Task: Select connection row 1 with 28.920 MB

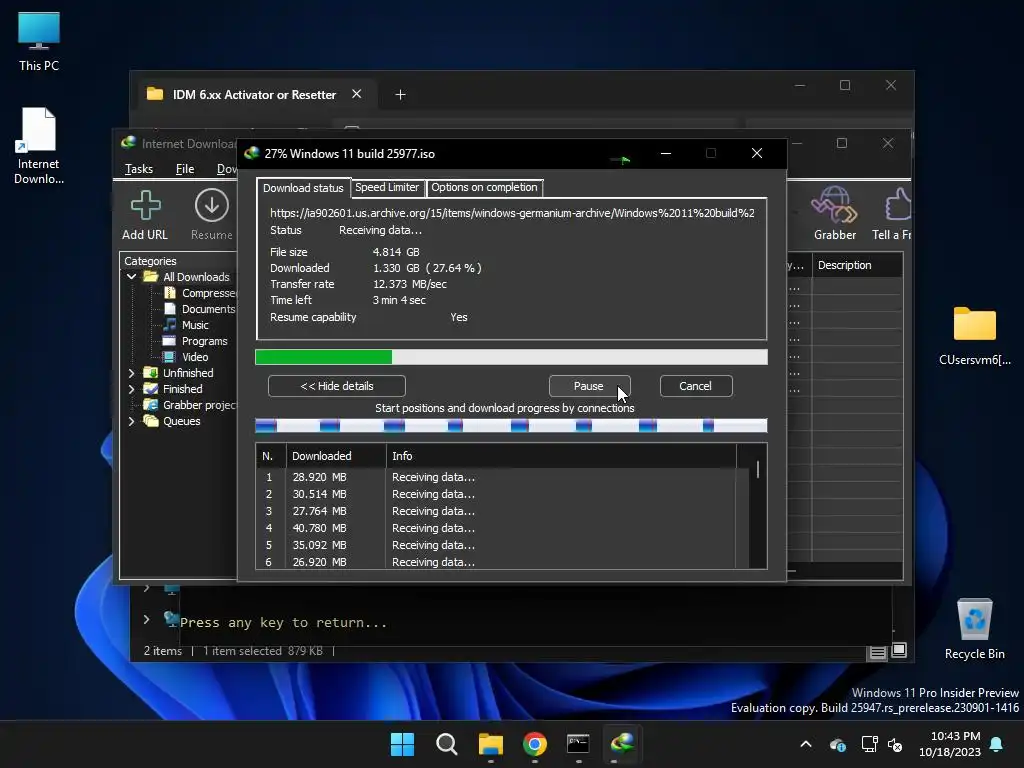Action: click(x=496, y=477)
